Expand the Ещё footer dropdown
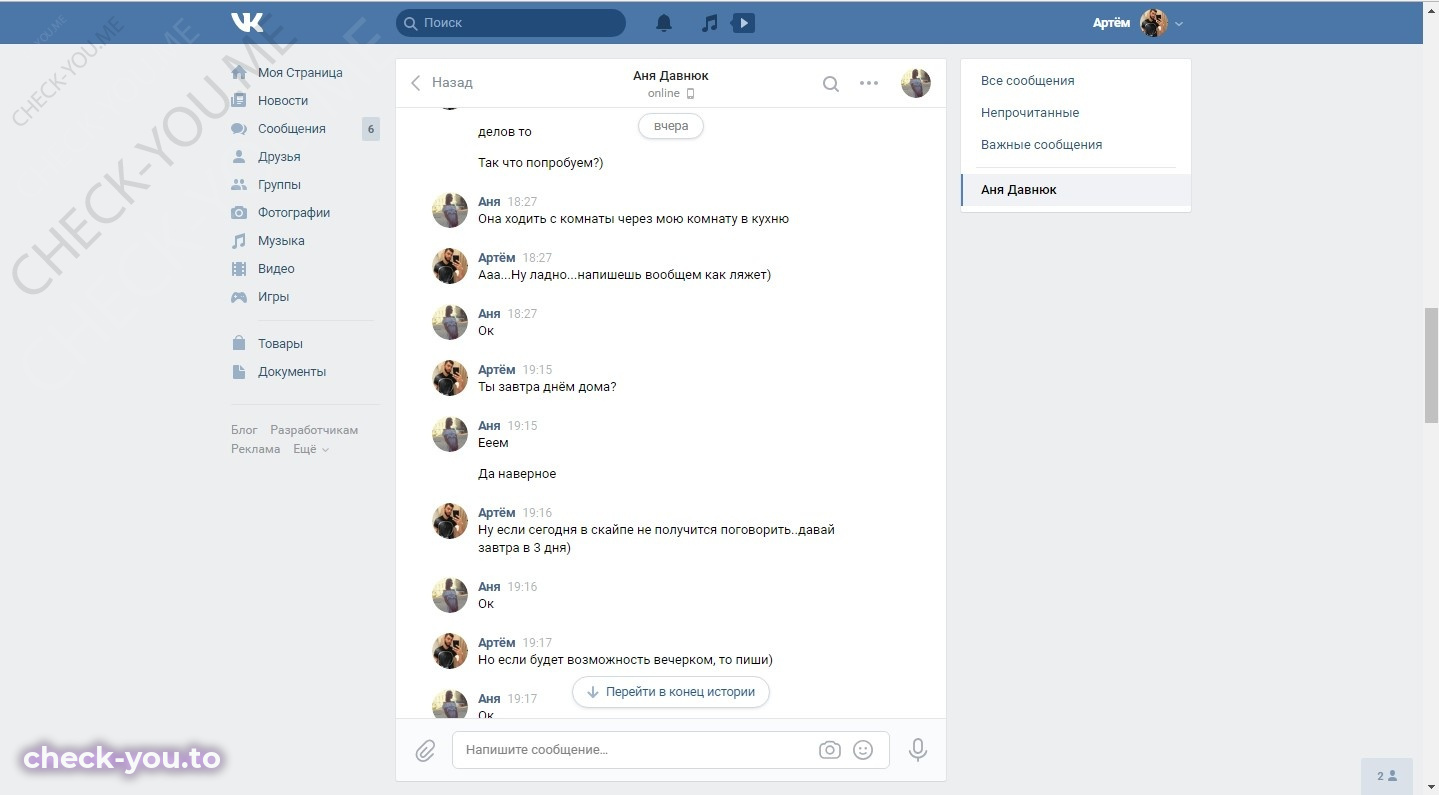This screenshot has width=1439, height=795. coord(311,449)
